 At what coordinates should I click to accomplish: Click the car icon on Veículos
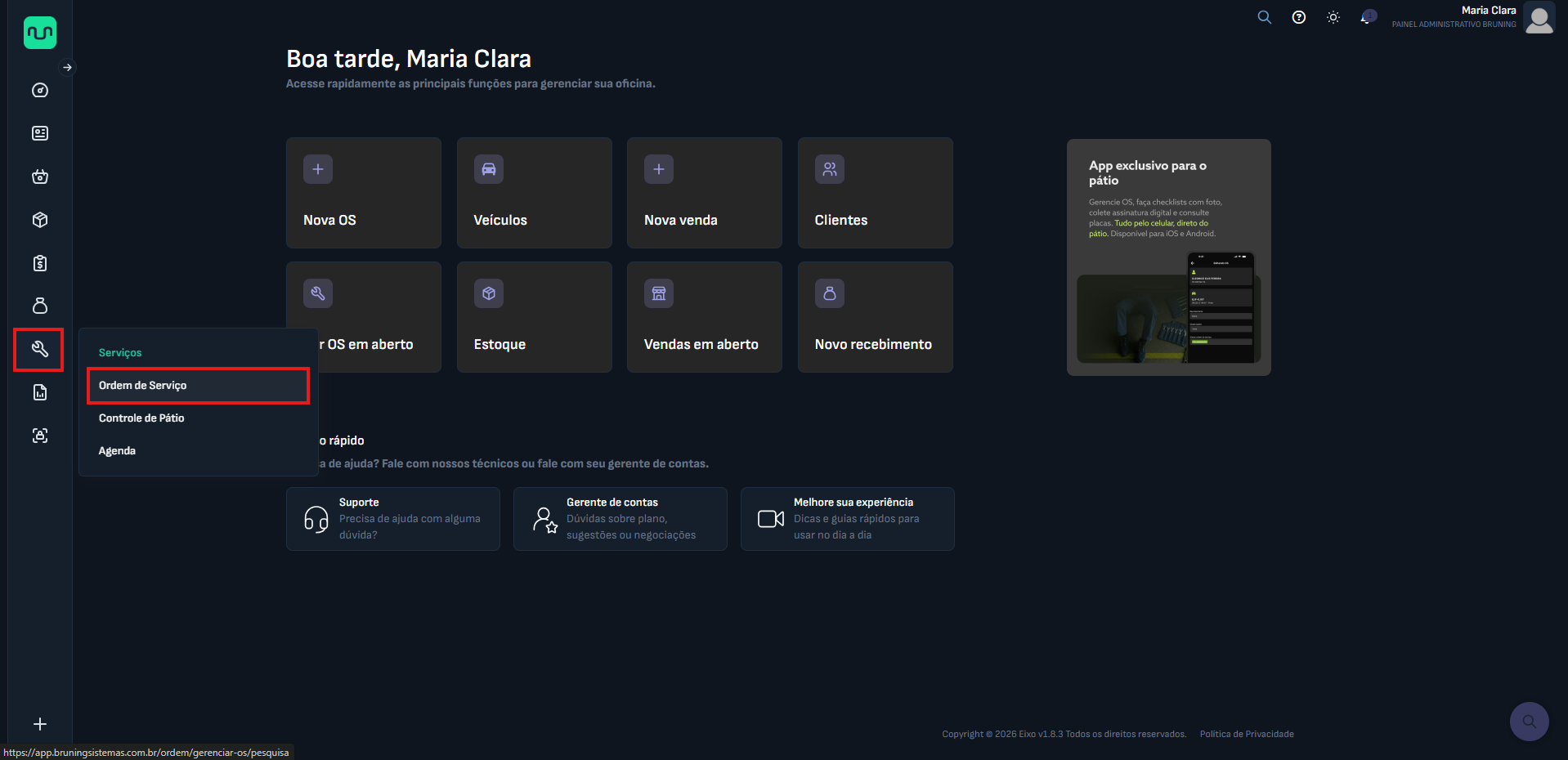[x=489, y=169]
